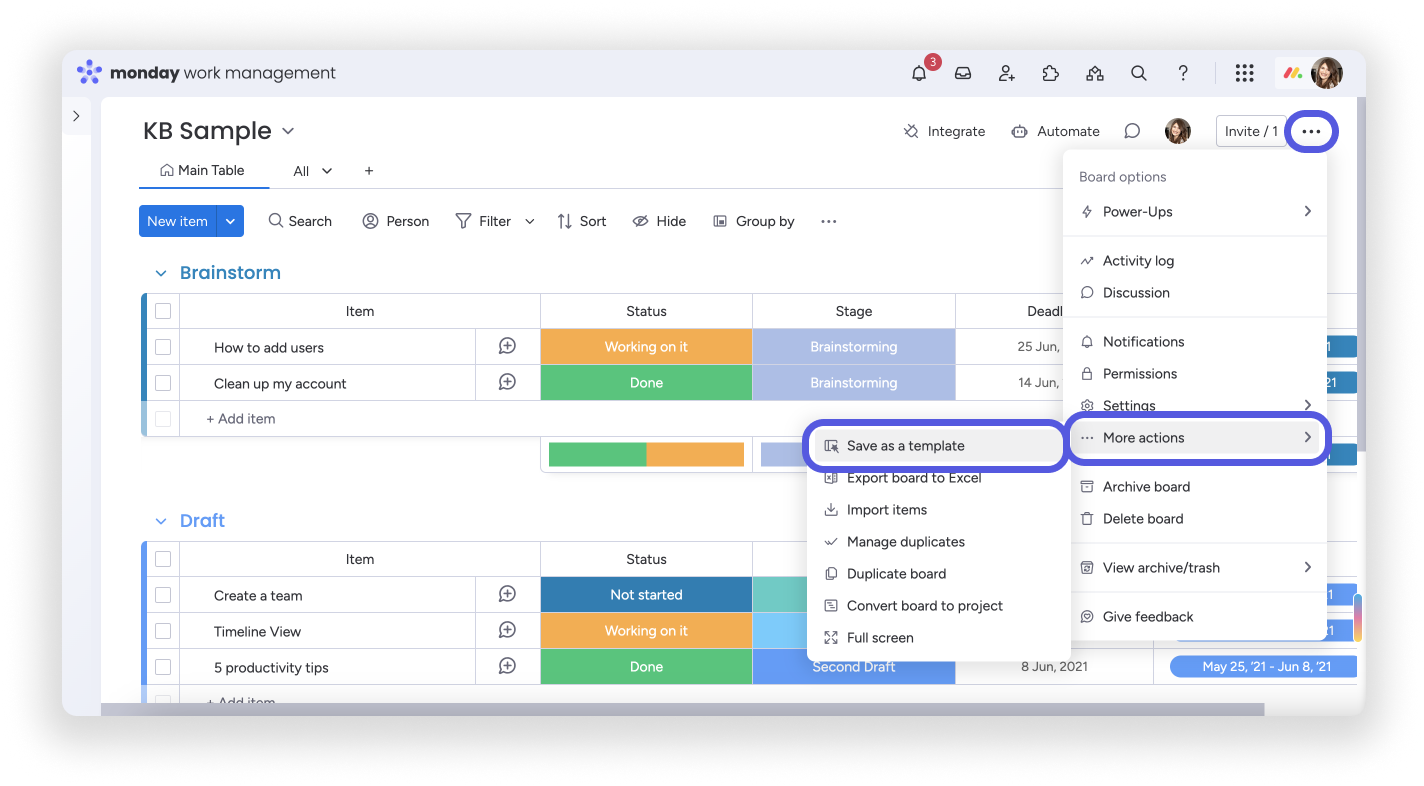Open the KB Sample board title dropdown

pos(288,131)
